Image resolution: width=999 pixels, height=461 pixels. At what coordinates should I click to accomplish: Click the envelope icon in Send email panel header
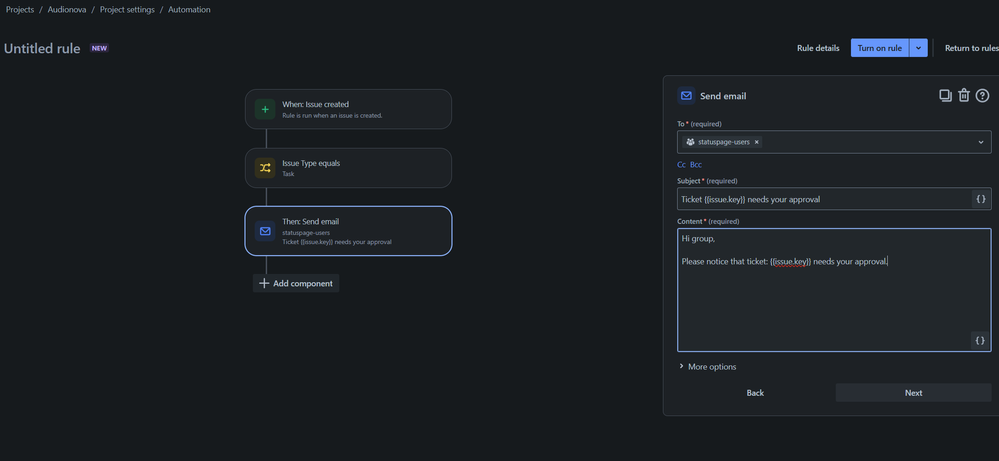(x=686, y=96)
